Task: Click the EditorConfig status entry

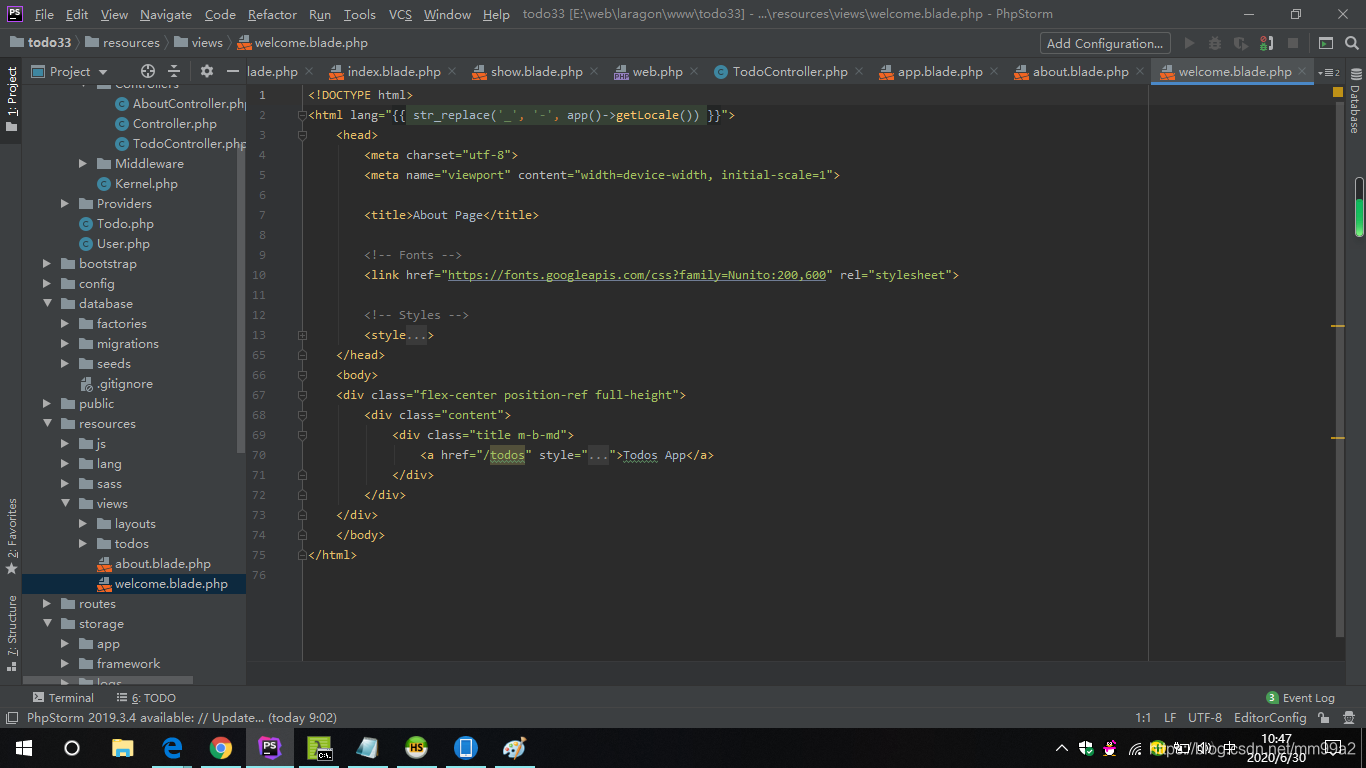Action: [x=1270, y=717]
